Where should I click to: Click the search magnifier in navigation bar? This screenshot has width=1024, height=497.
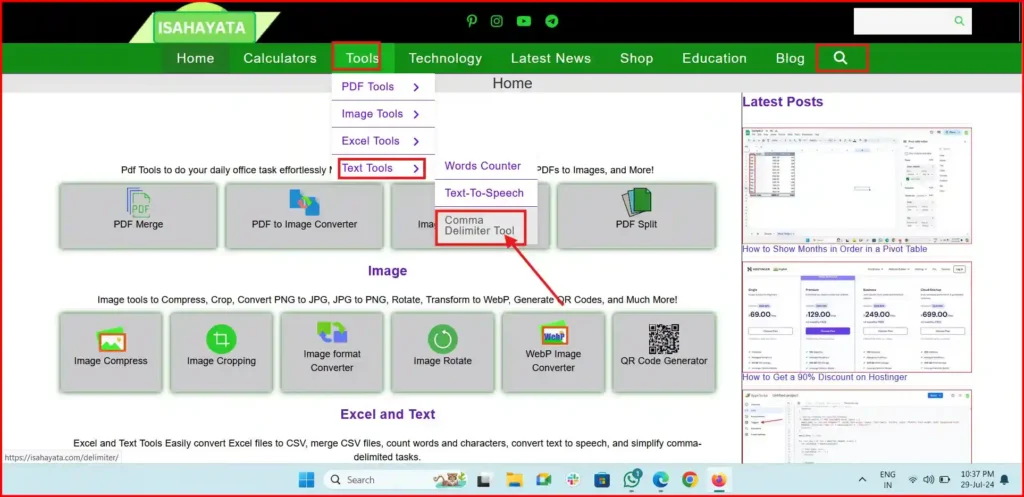point(841,58)
